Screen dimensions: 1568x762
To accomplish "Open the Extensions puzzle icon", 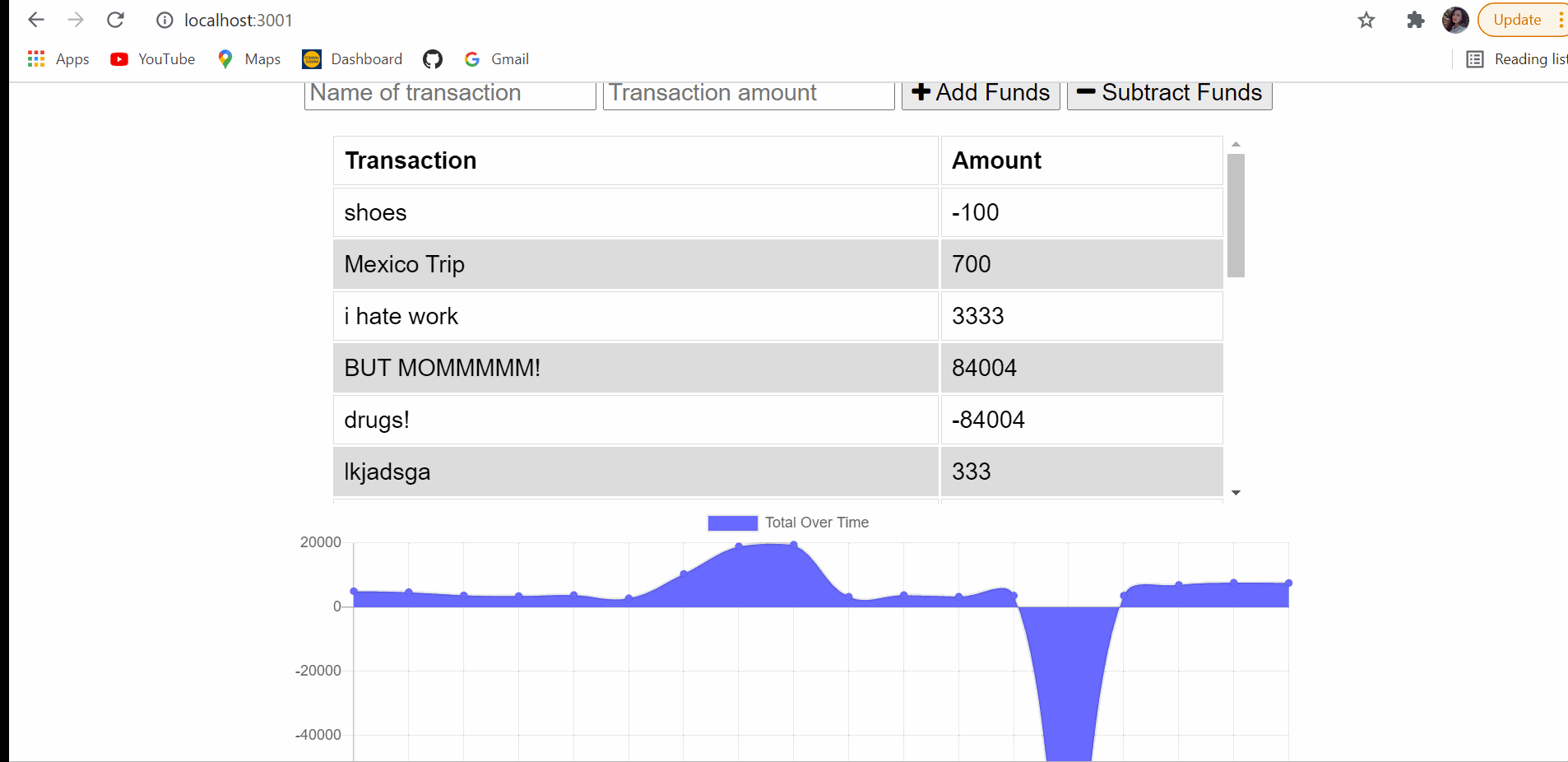I will [1415, 20].
